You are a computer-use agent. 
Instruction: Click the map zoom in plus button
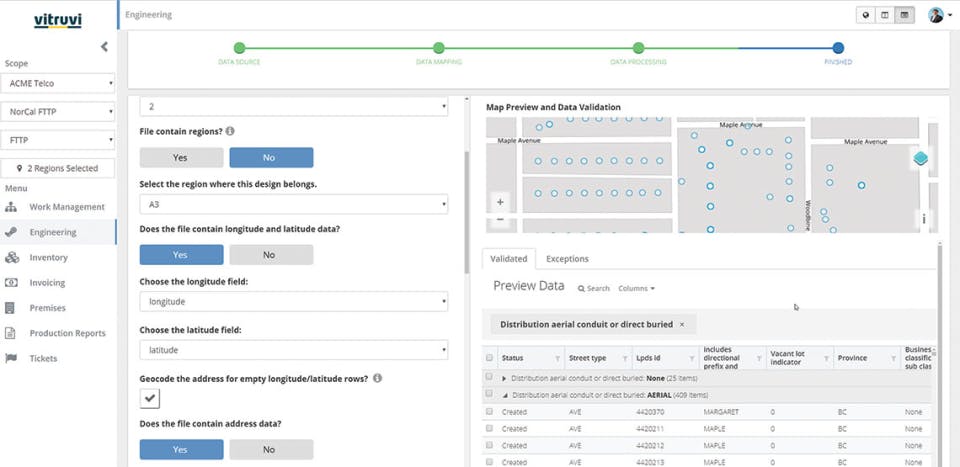(500, 202)
